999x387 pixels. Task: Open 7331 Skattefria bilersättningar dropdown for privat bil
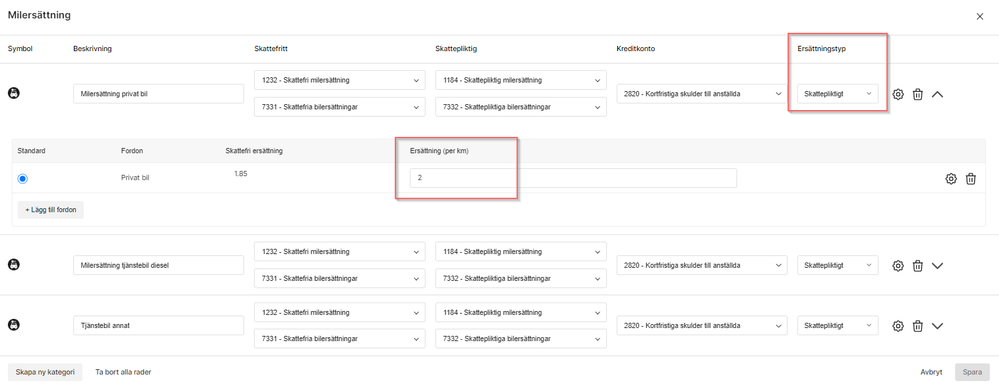[x=339, y=107]
